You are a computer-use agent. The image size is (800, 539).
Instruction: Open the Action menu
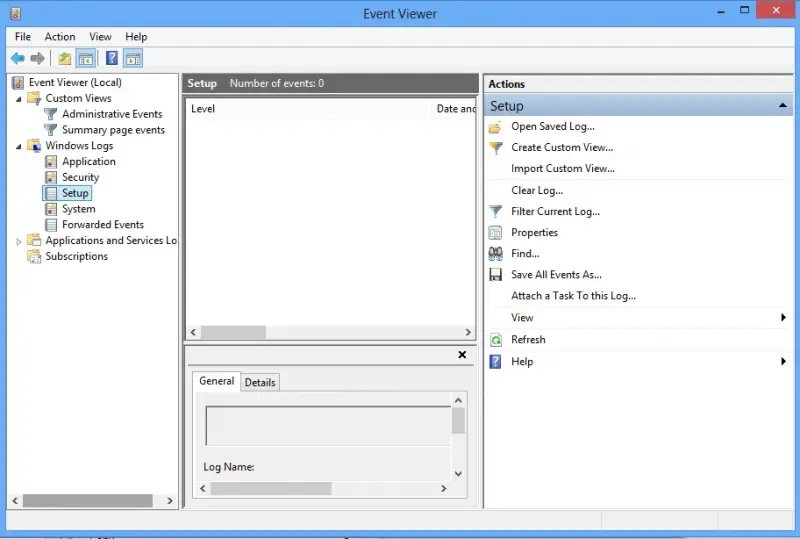pos(60,37)
